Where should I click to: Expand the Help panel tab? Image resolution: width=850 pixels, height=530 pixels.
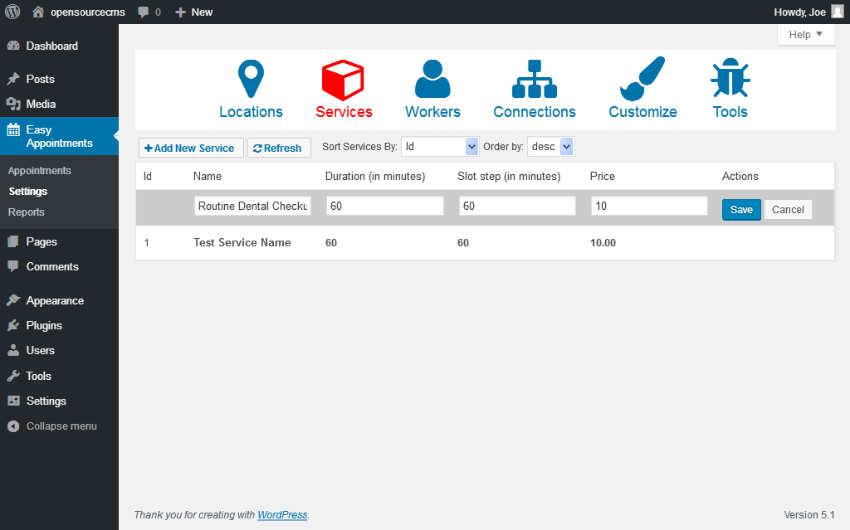tap(805, 35)
